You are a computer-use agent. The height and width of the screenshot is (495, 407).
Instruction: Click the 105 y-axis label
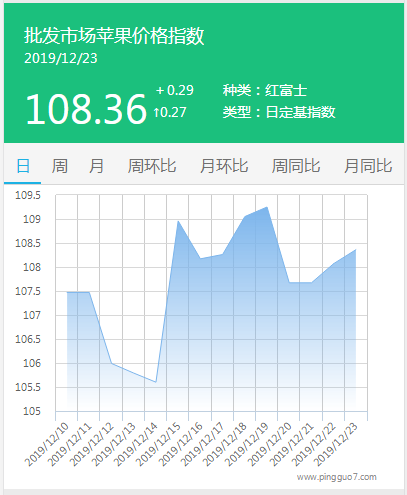point(32,411)
